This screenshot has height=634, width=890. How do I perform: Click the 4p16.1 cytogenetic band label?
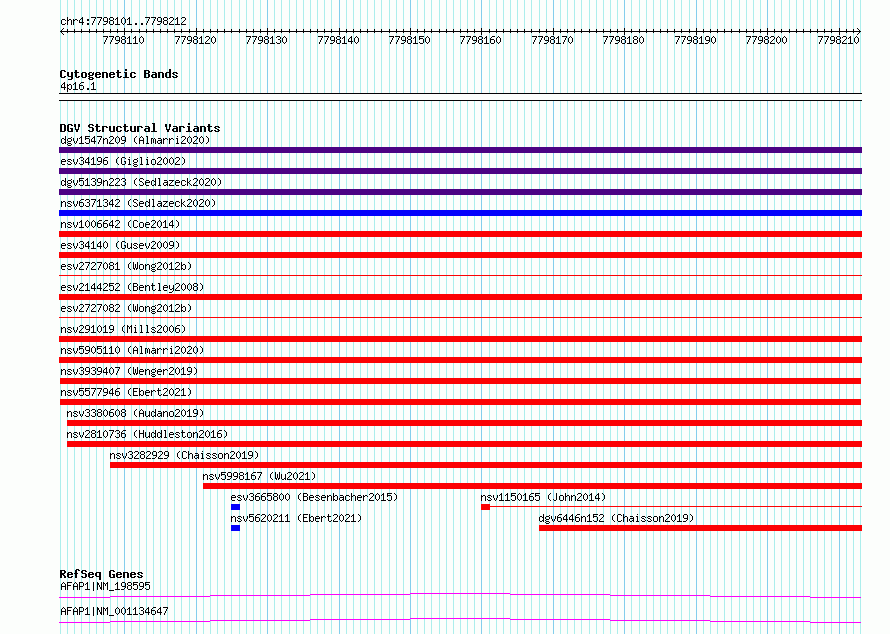pyautogui.click(x=78, y=86)
